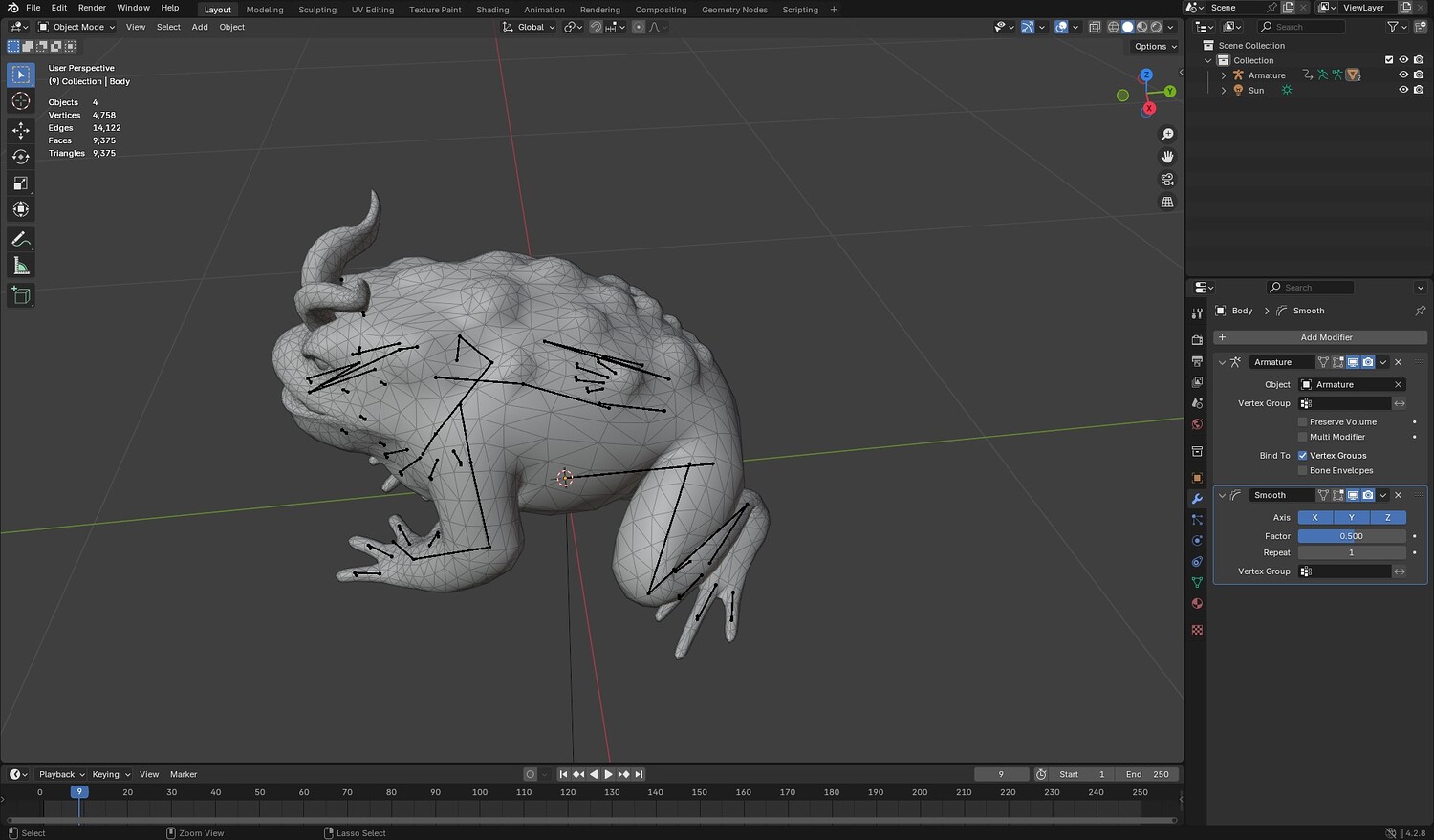The image size is (1434, 840).
Task: Enable the Preserve Volume checkbox
Action: pyautogui.click(x=1302, y=421)
